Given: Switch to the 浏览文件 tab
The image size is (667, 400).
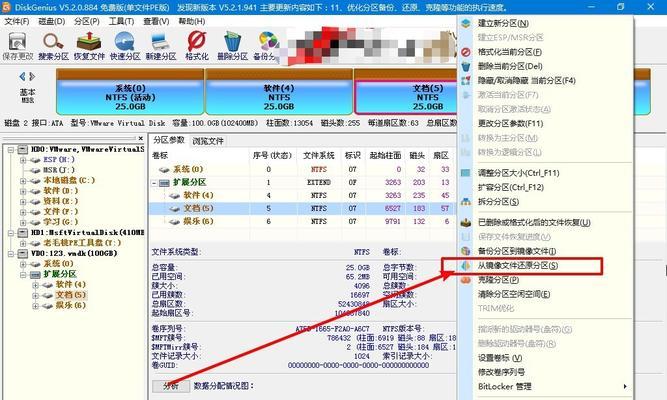Looking at the screenshot, I should [208, 141].
